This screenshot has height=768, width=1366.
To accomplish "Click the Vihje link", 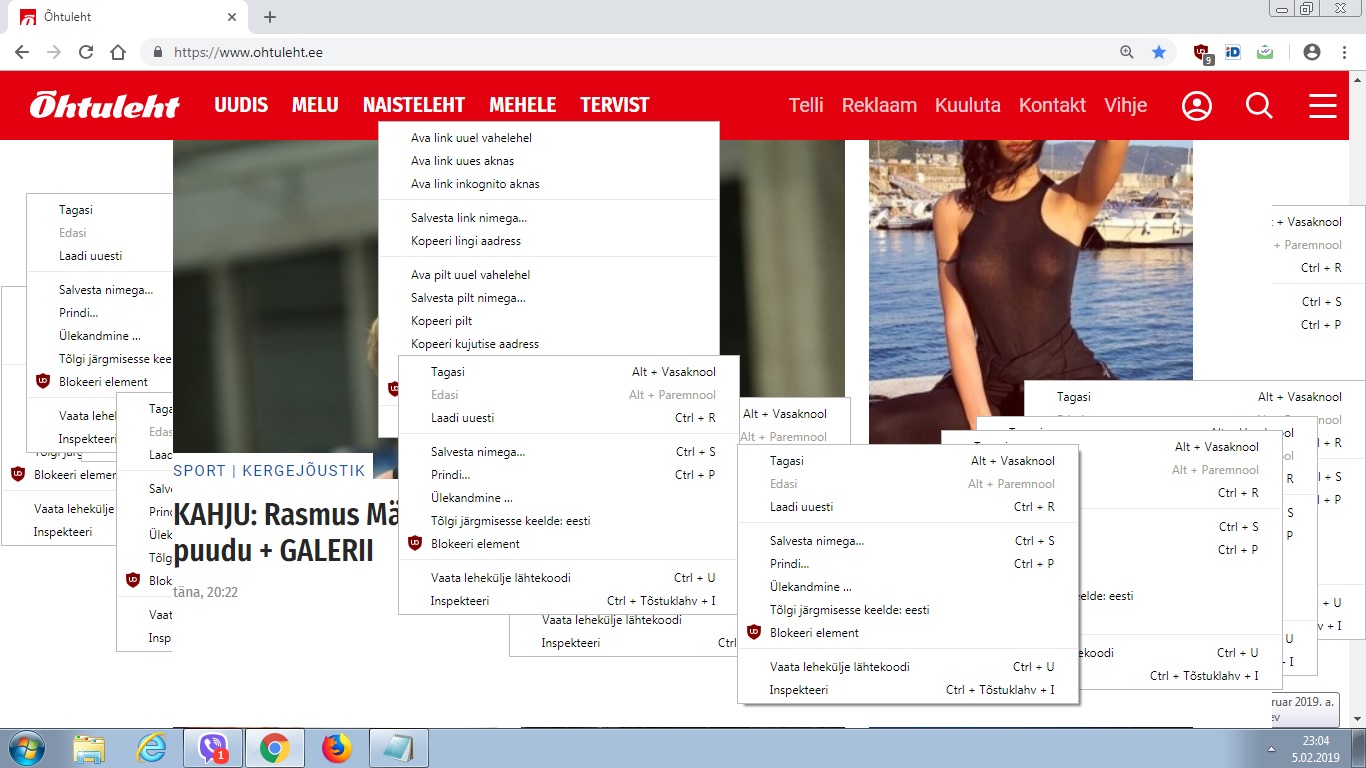I will [1126, 105].
